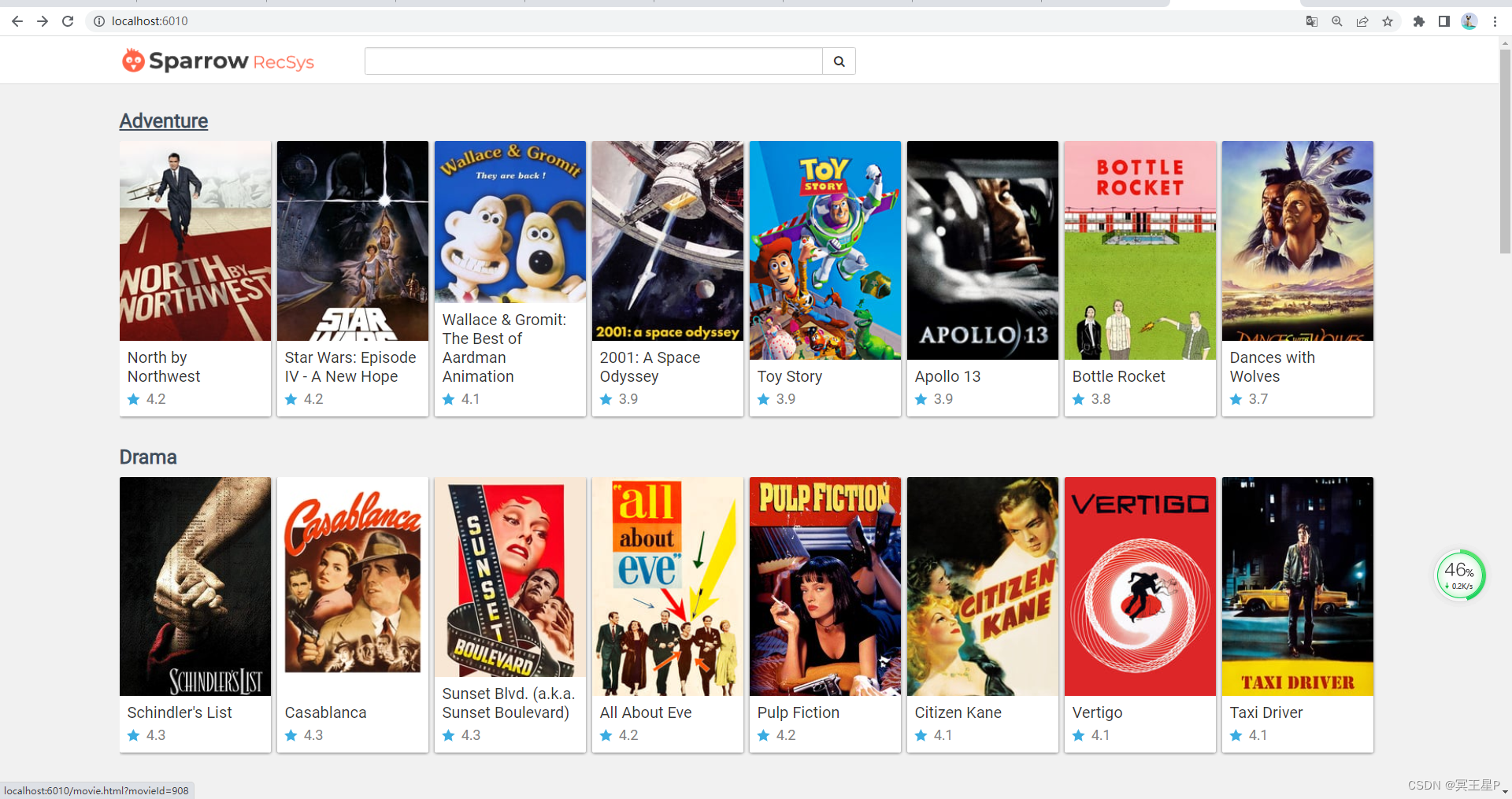
Task: Click the 'All About Eve' title text
Action: click(646, 712)
